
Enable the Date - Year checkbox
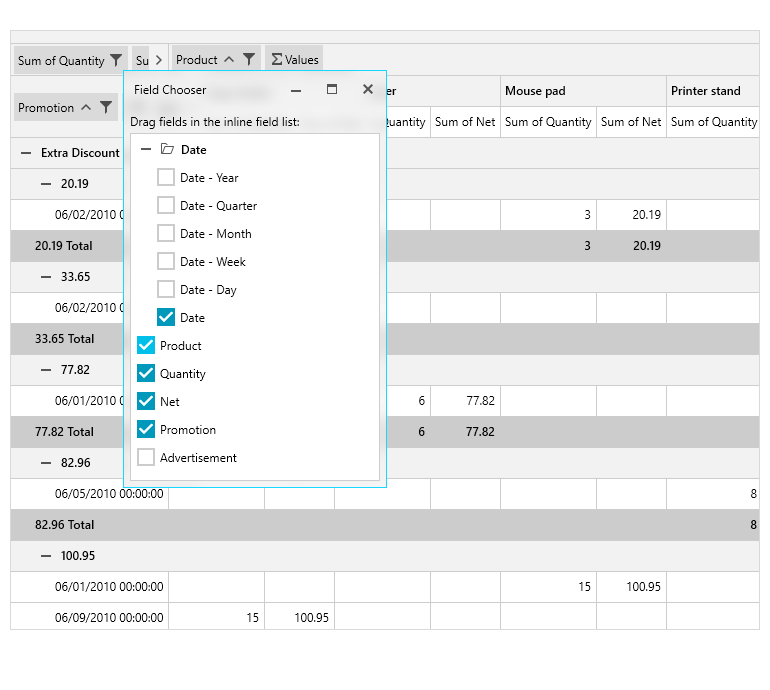click(166, 178)
